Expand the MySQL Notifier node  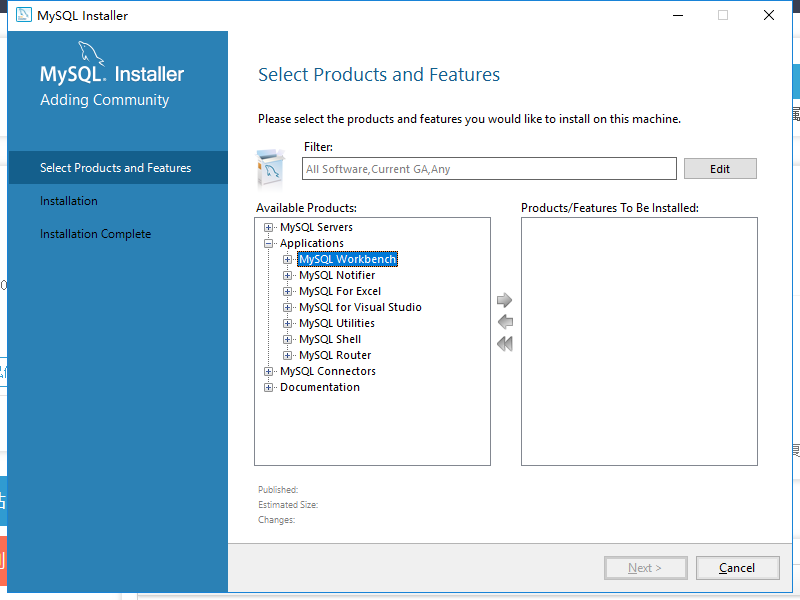[287, 276]
